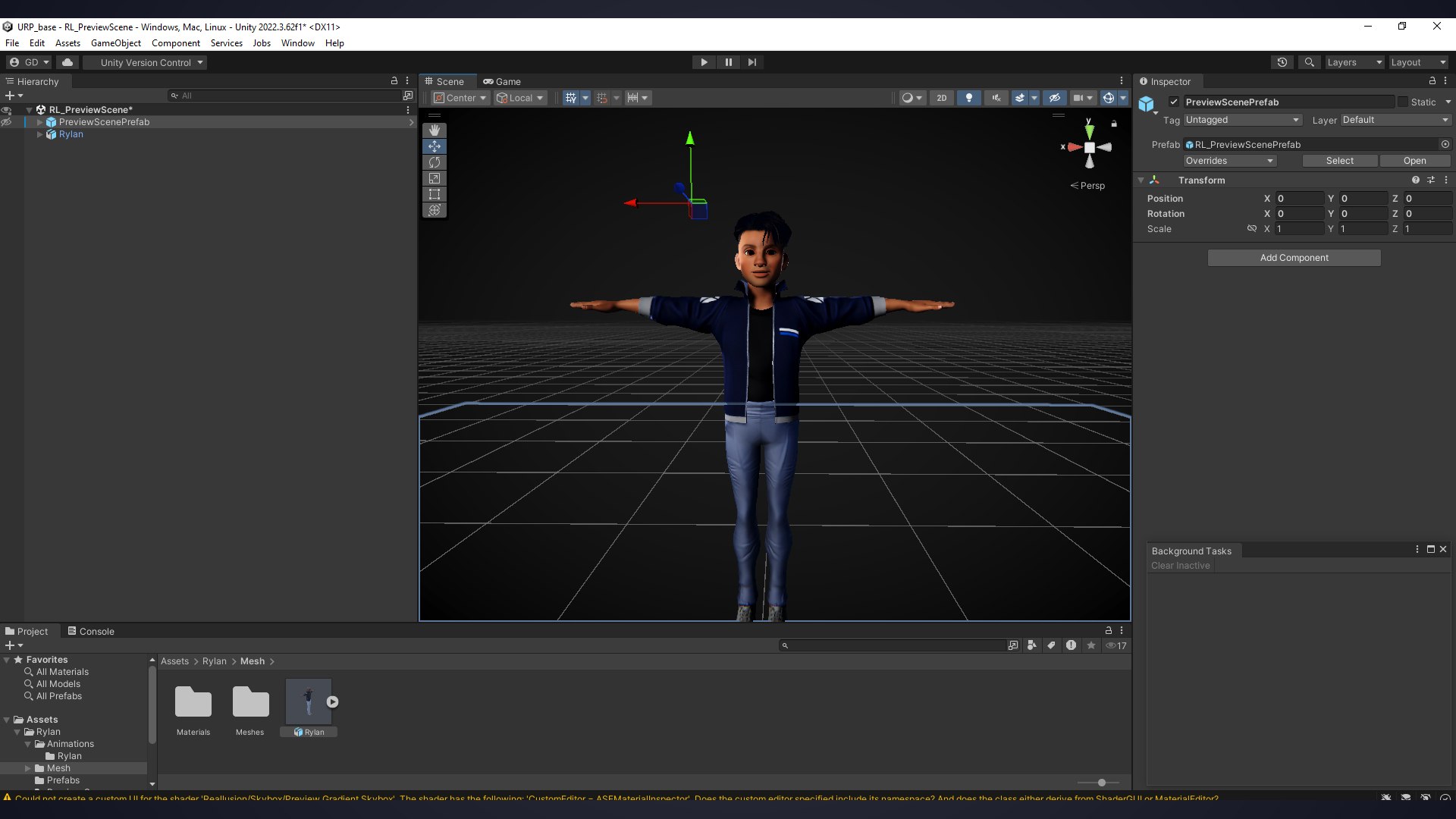The height and width of the screenshot is (819, 1456).
Task: Open the toolbar Search icon
Action: point(1309,62)
